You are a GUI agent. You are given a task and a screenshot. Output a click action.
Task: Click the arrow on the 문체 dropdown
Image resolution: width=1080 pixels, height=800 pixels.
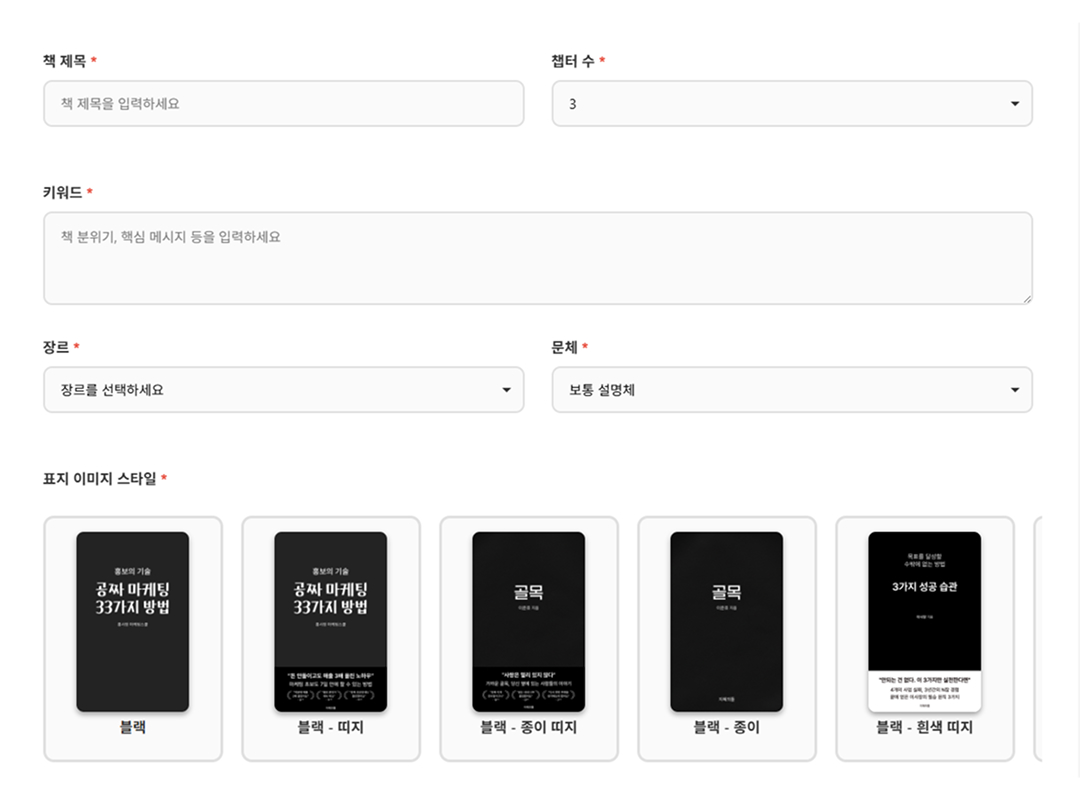1014,390
